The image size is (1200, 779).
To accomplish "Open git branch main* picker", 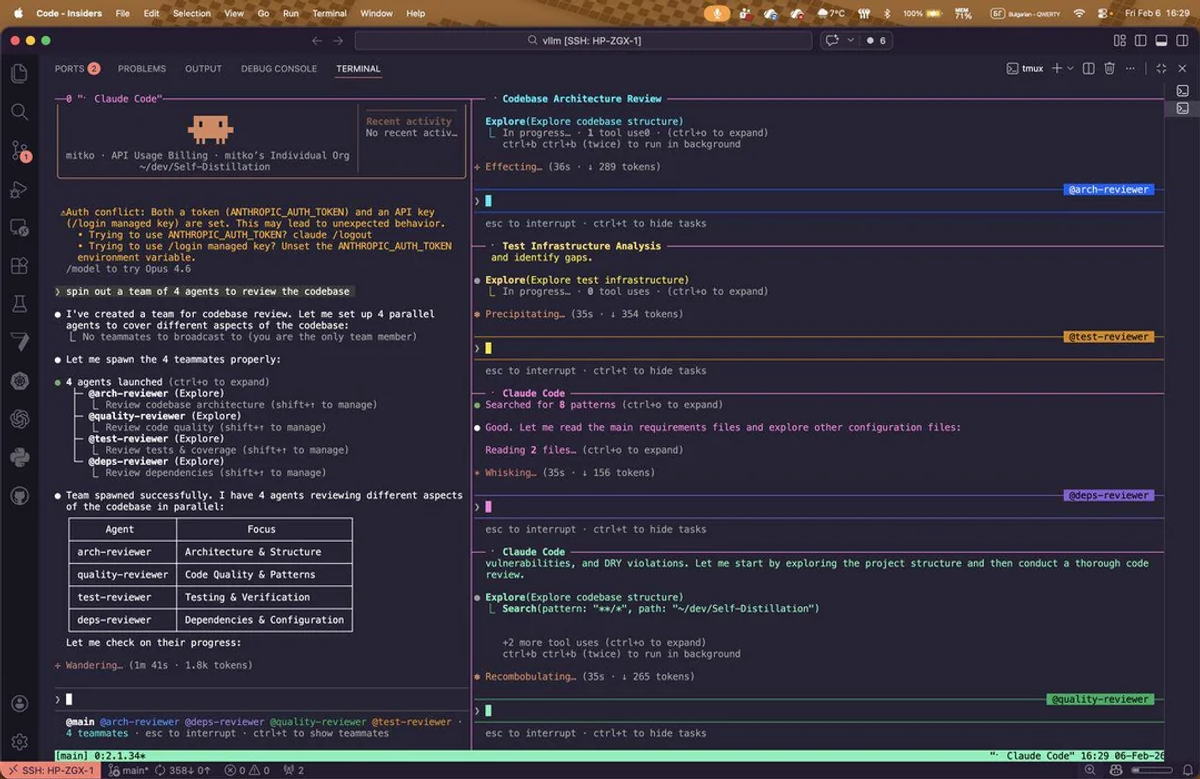I will click(x=128, y=771).
